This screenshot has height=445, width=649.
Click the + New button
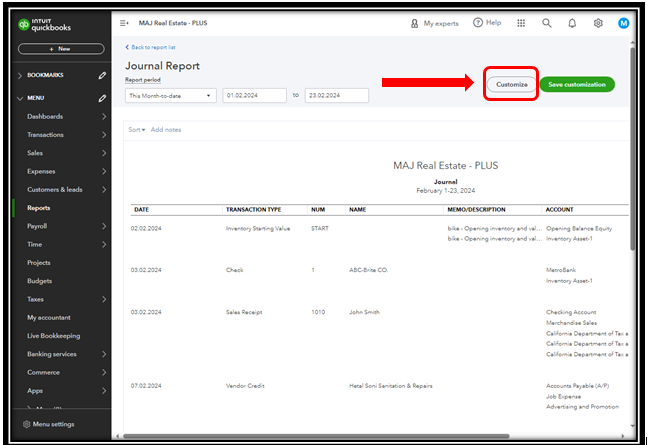tap(61, 49)
